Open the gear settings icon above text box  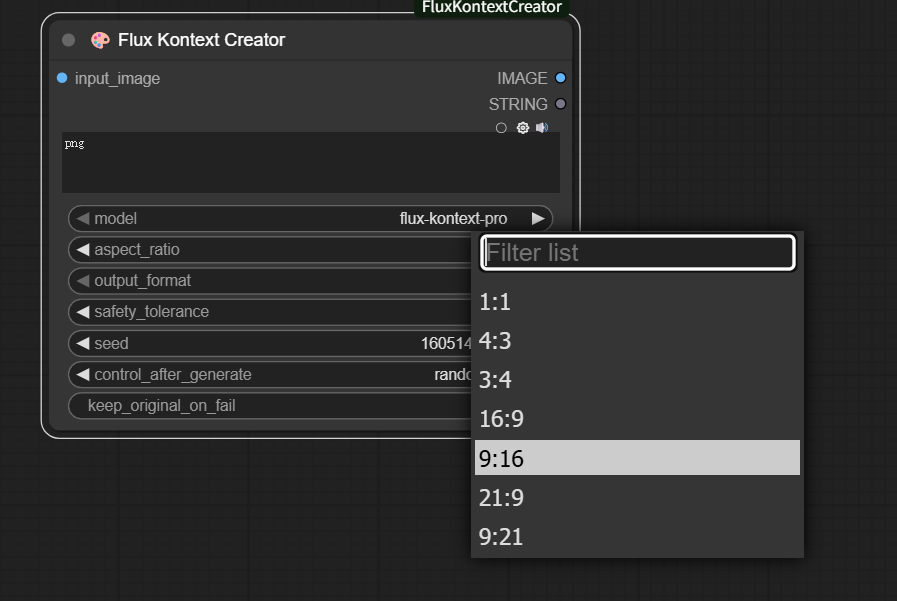[522, 128]
